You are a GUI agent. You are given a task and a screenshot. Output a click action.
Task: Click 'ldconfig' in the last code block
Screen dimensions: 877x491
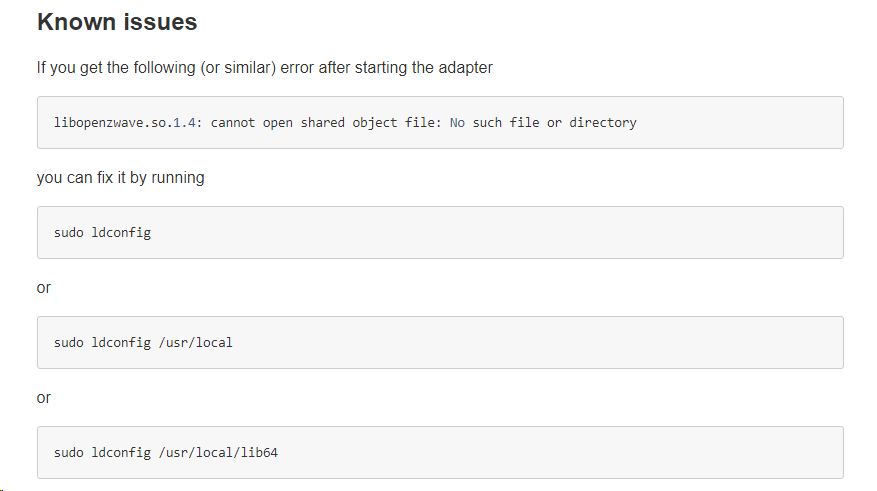point(121,452)
